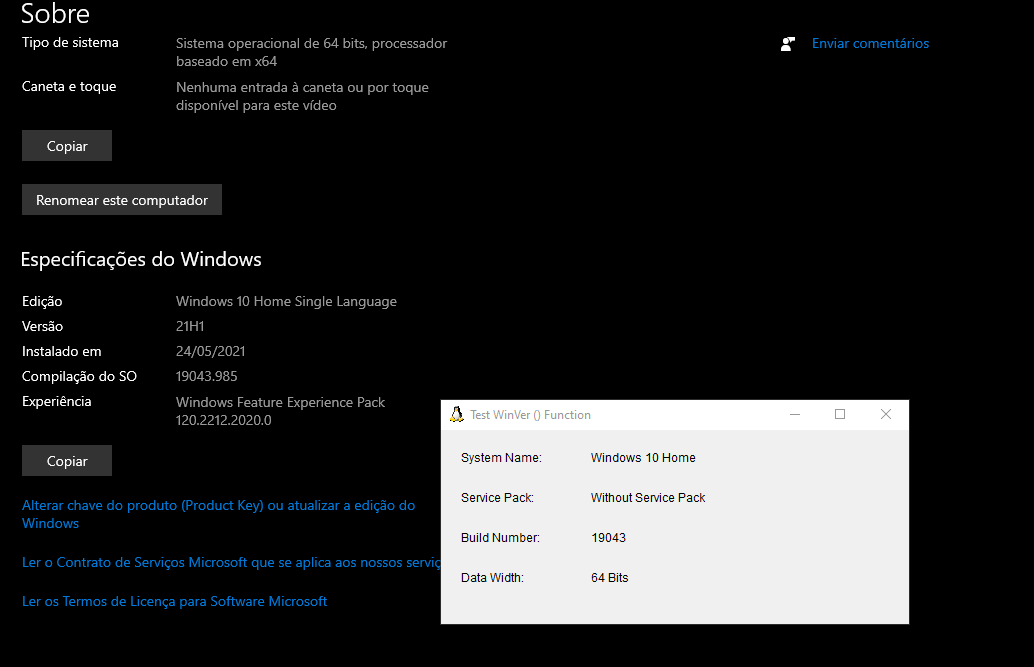The width and height of the screenshot is (1034, 667).
Task: Open the Enviar comentários link
Action: [x=870, y=44]
